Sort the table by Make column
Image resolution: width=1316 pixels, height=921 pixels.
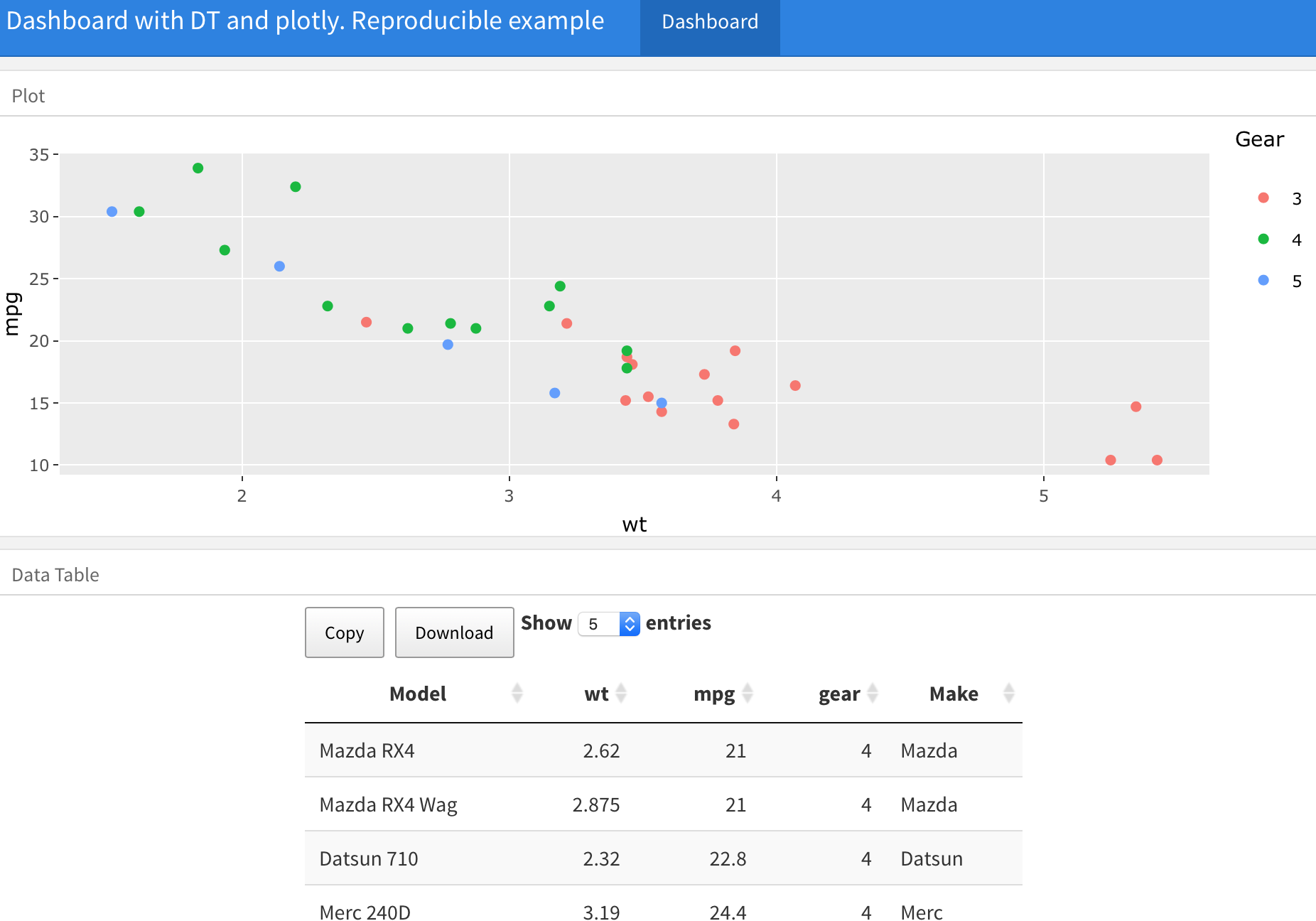pyautogui.click(x=954, y=694)
